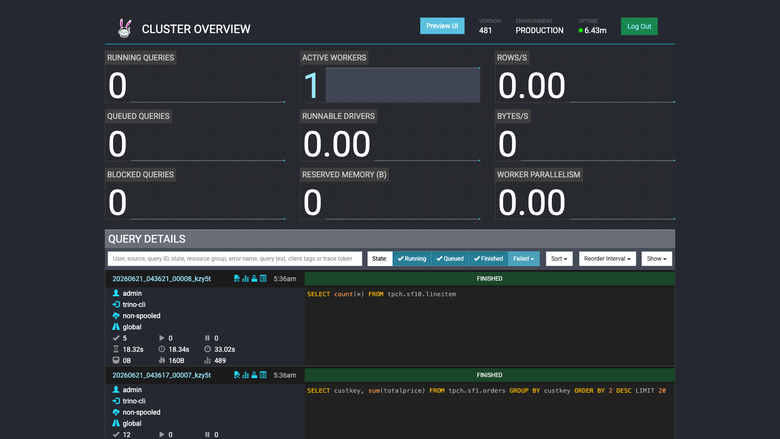The height and width of the screenshot is (439, 780).
Task: Open bar chart icon for query 00008
Action: 246,278
